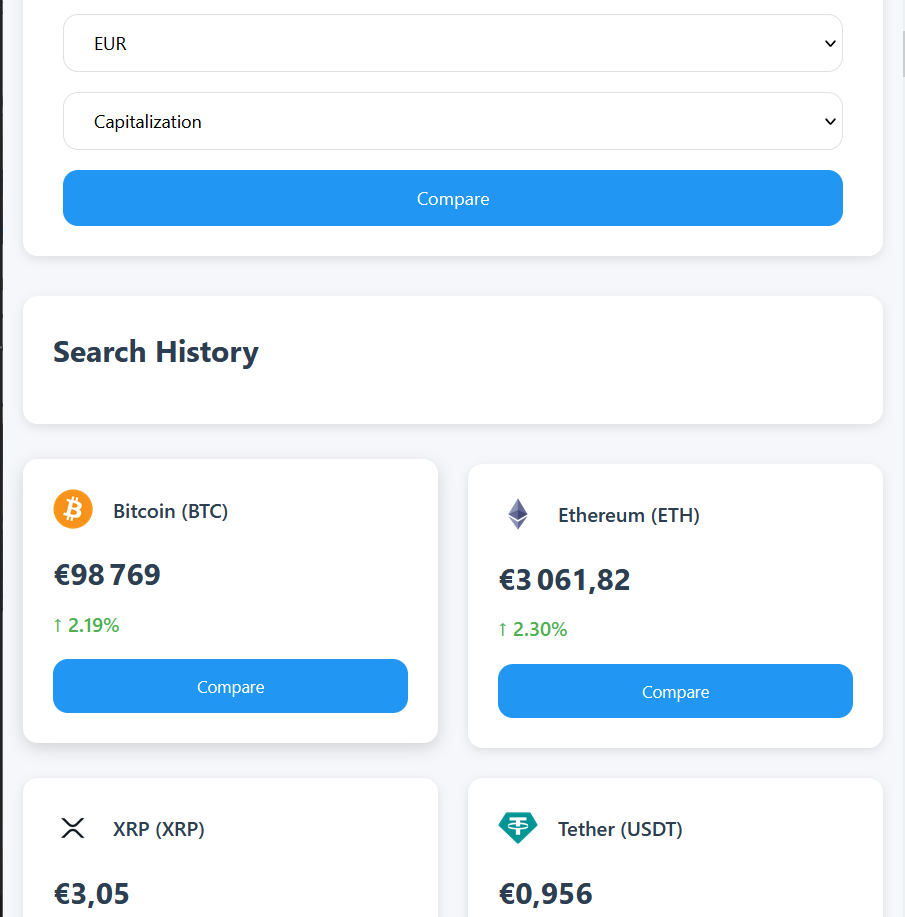
Task: Compare Bitcoin using its card button
Action: point(230,687)
